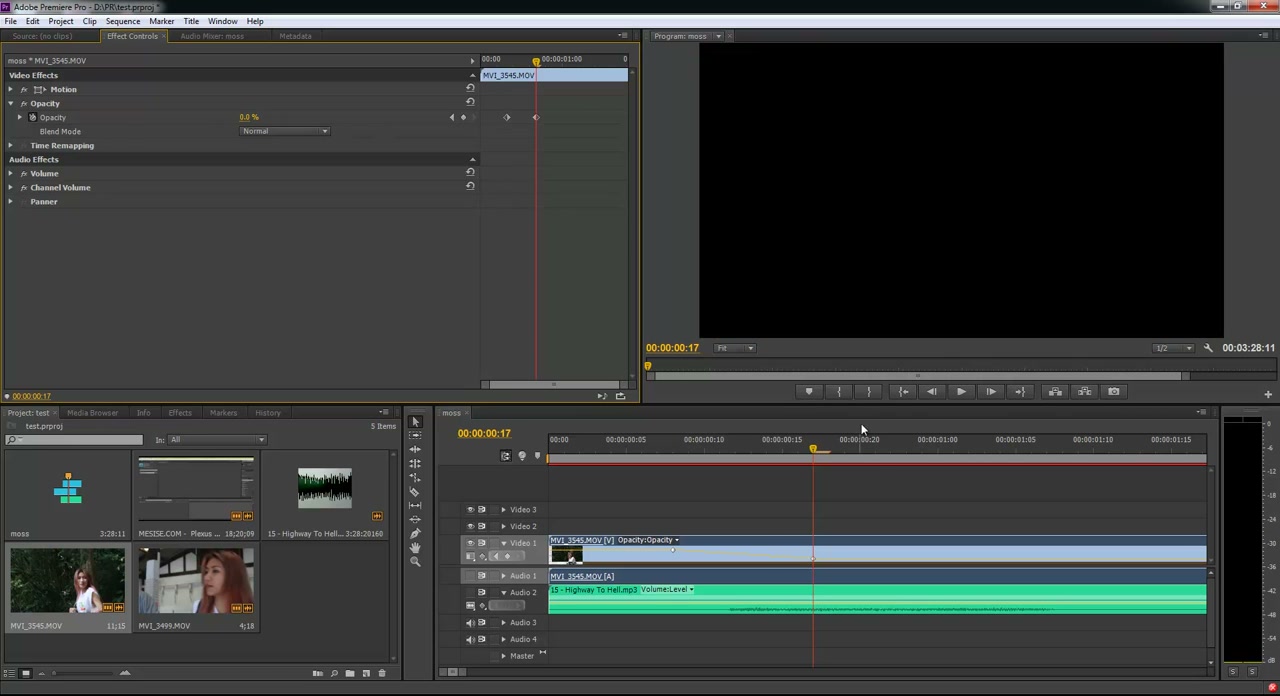Open the button editor plus icon
The width and height of the screenshot is (1280, 696).
tap(1268, 394)
